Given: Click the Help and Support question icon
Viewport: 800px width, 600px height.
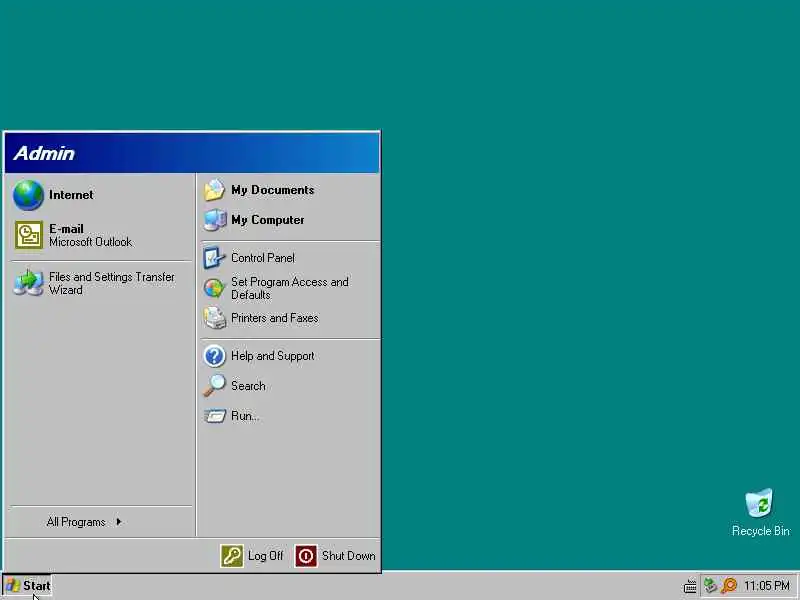Looking at the screenshot, I should [214, 356].
